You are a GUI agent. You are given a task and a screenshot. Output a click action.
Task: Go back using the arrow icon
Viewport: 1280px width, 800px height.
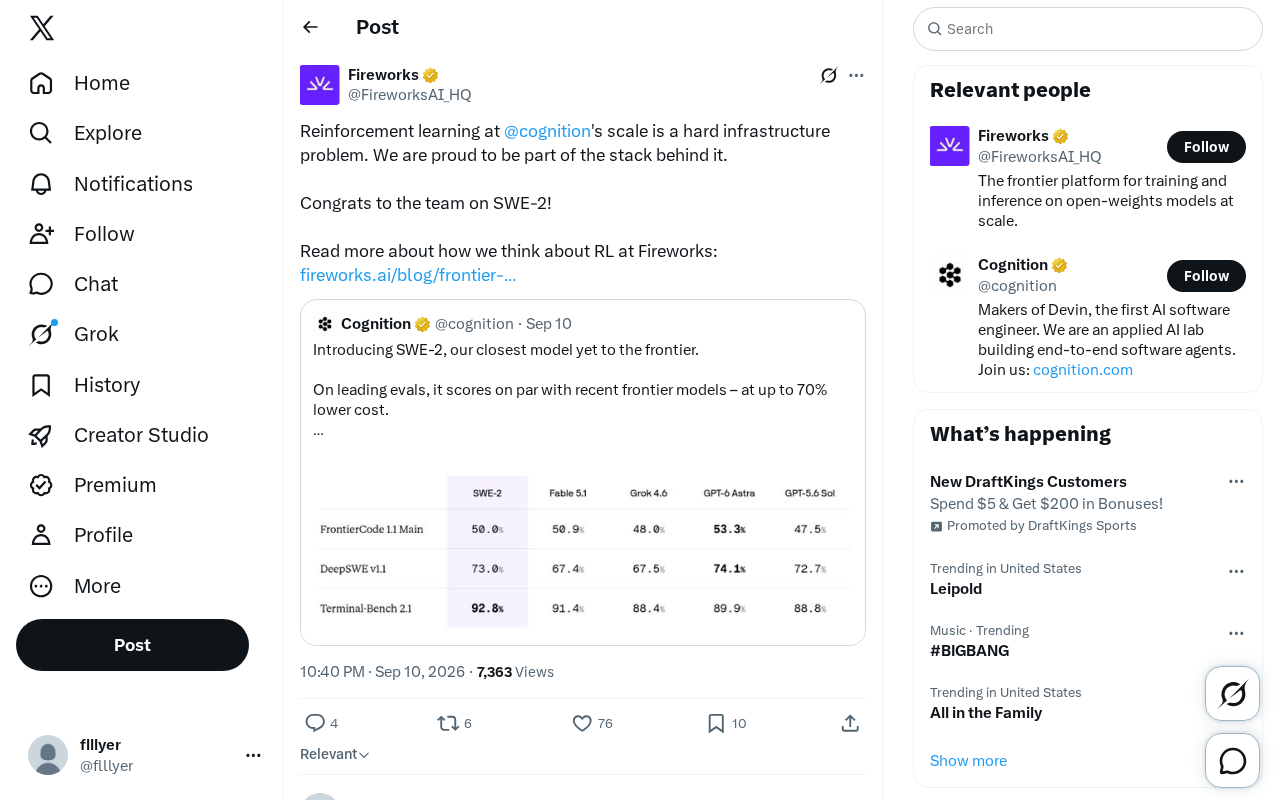pos(310,27)
